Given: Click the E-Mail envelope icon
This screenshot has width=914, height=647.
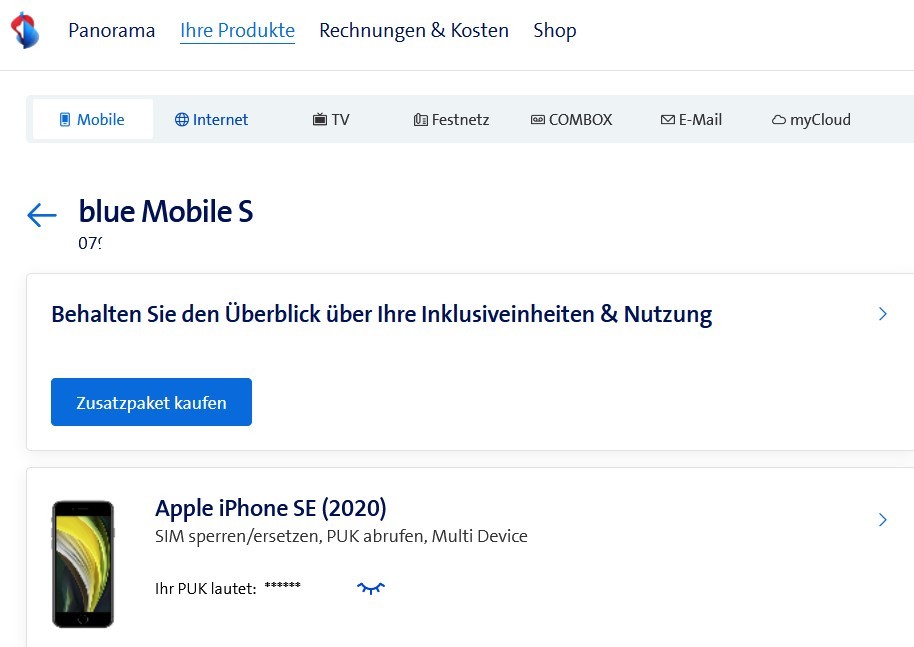Looking at the screenshot, I should coord(667,120).
